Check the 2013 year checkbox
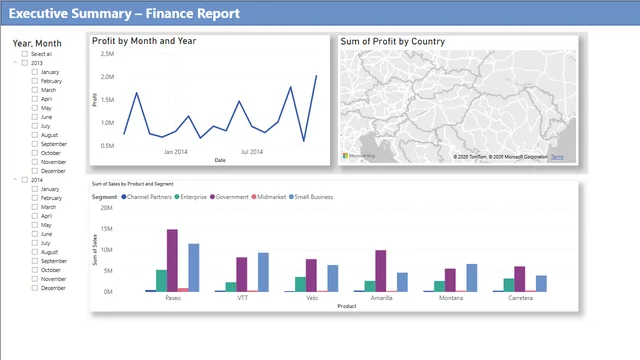Screen dimensions: 640x360 click(25, 63)
